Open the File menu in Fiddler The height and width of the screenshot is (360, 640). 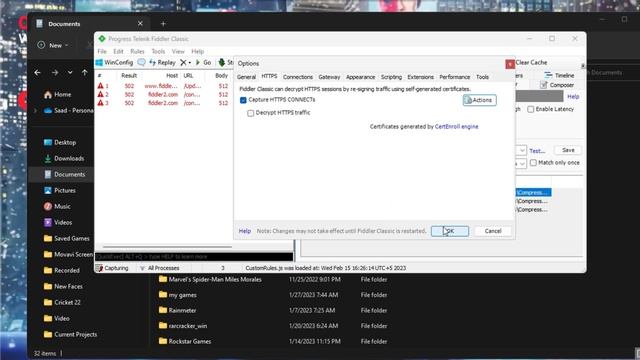pyautogui.click(x=102, y=51)
